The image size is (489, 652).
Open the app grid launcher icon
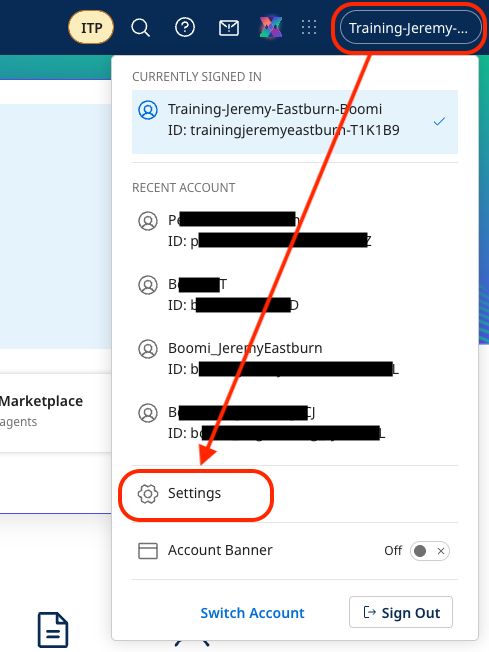coord(309,27)
